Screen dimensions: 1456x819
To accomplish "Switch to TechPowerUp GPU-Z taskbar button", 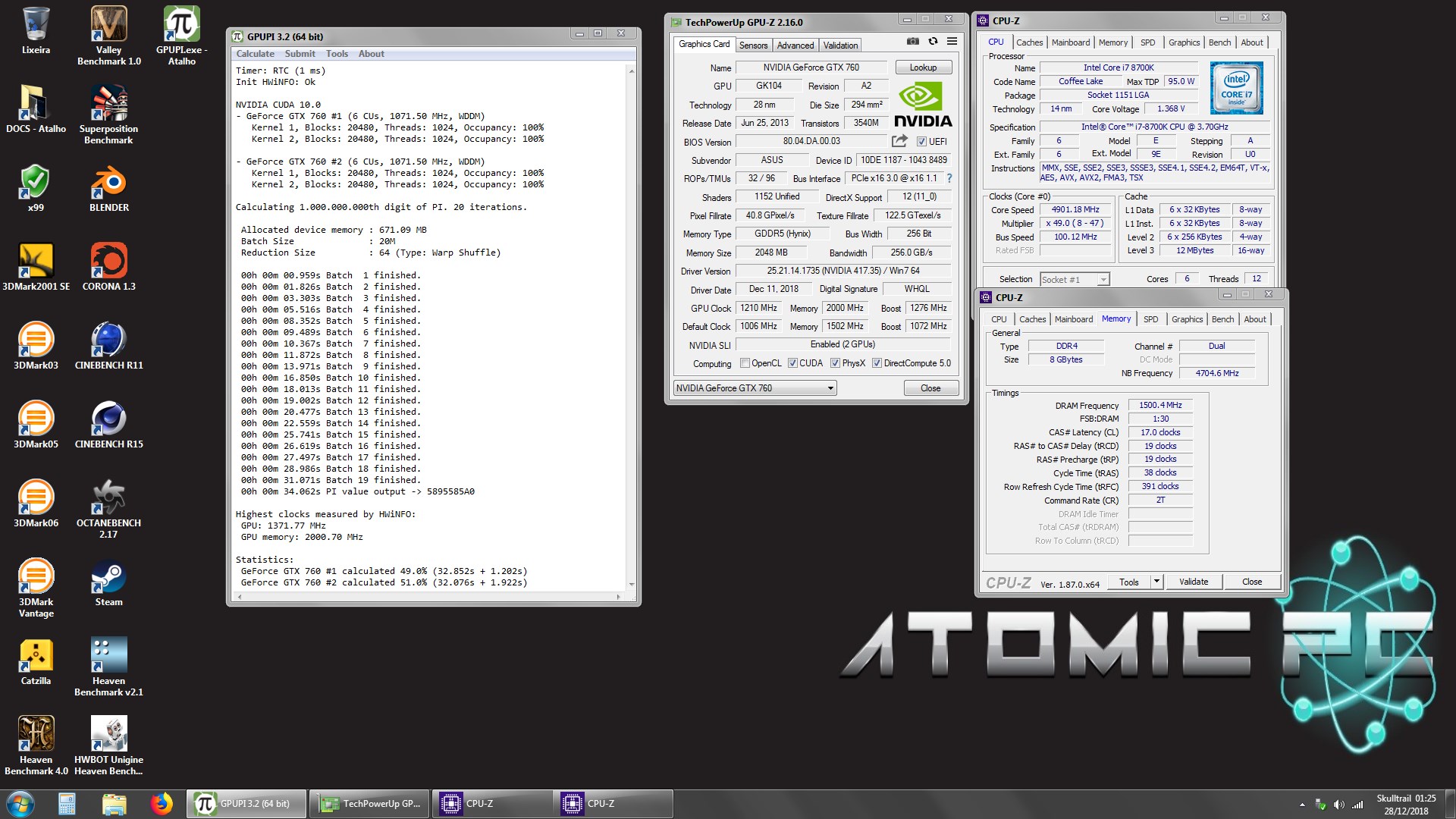I will pyautogui.click(x=369, y=804).
